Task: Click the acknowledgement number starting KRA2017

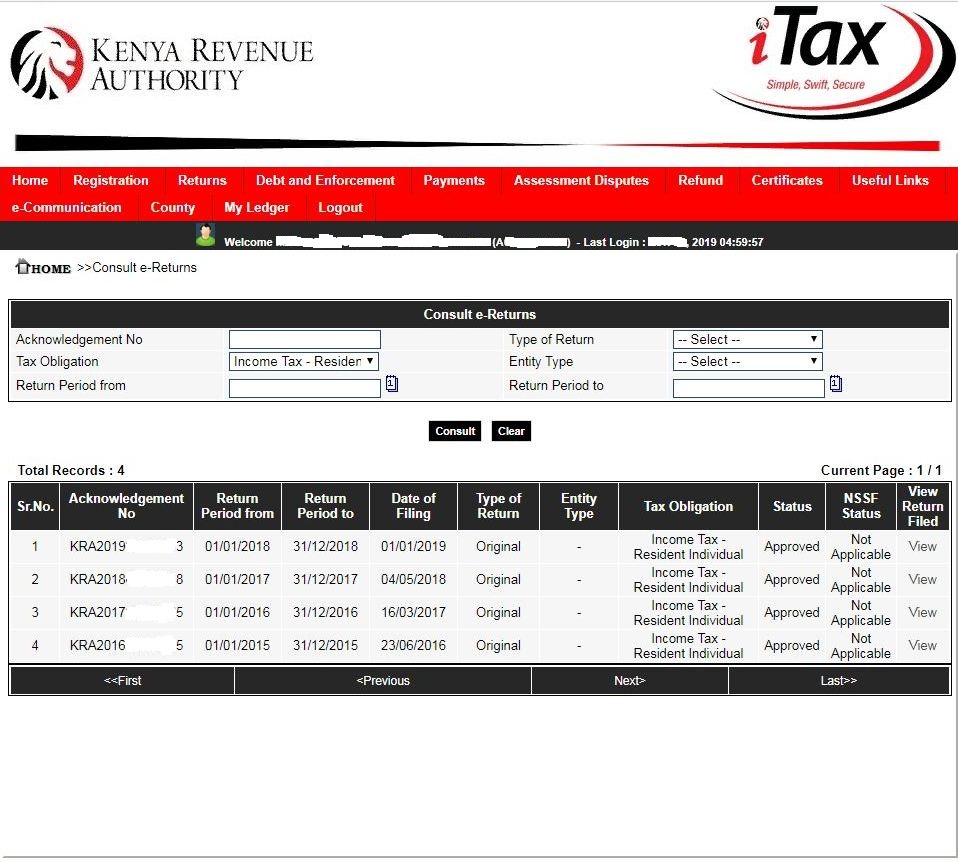Action: pyautogui.click(x=126, y=612)
